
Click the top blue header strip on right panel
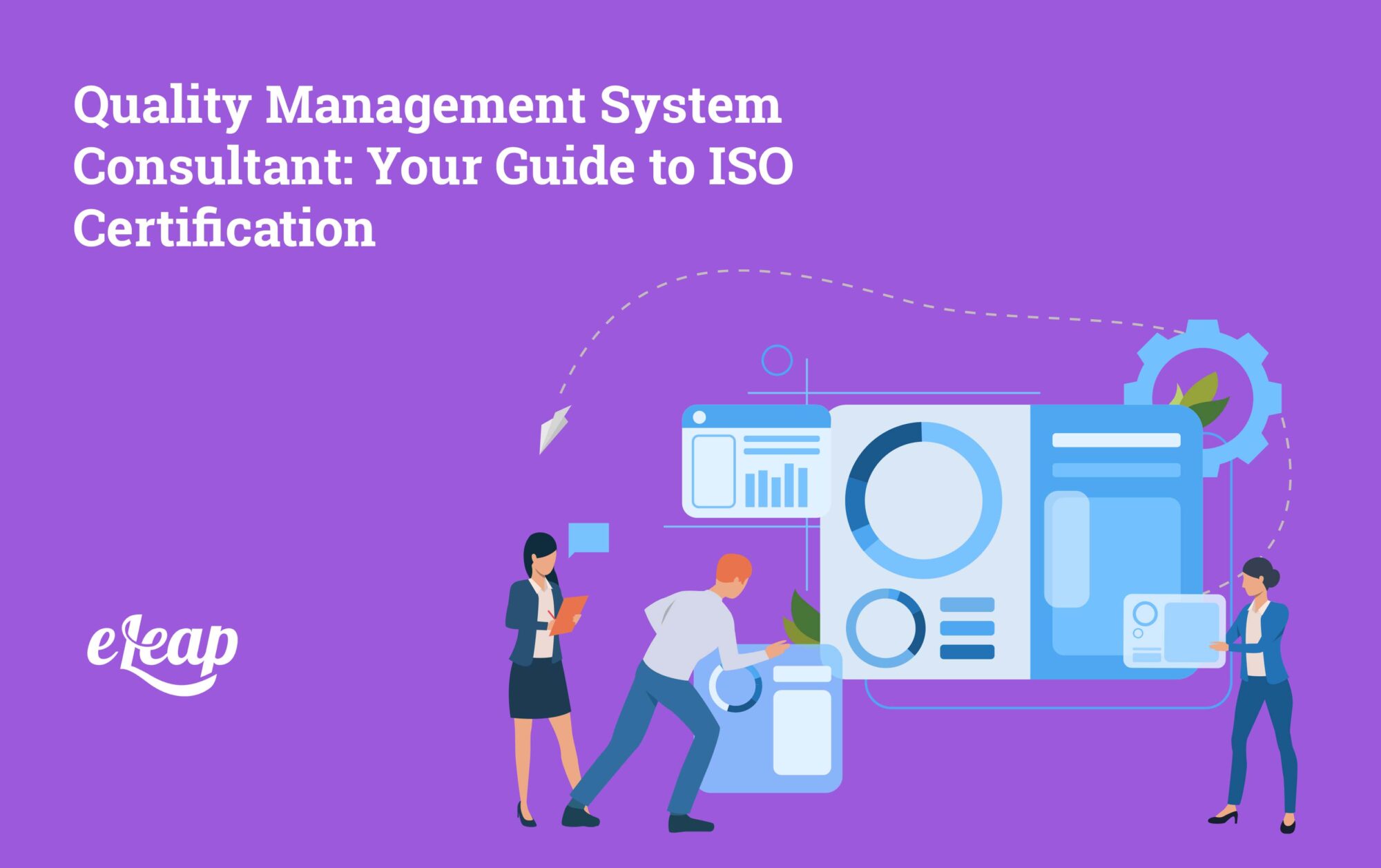1117,440
